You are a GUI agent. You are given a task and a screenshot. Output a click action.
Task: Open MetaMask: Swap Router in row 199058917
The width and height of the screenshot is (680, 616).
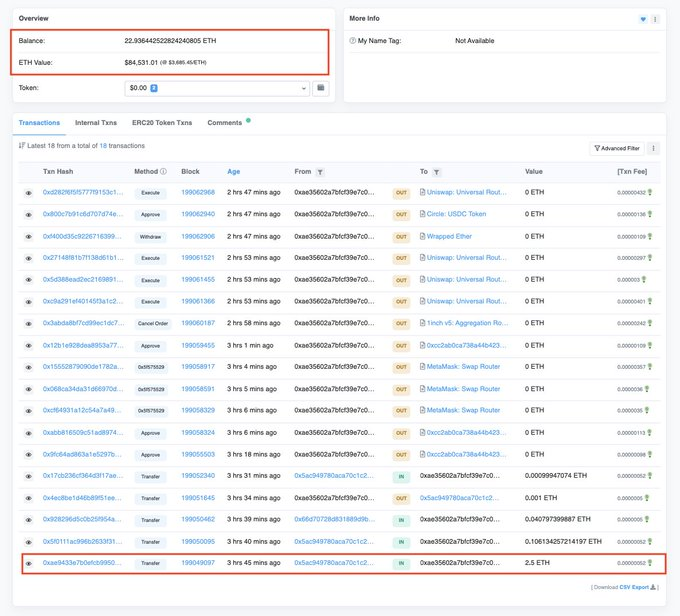[x=463, y=367]
